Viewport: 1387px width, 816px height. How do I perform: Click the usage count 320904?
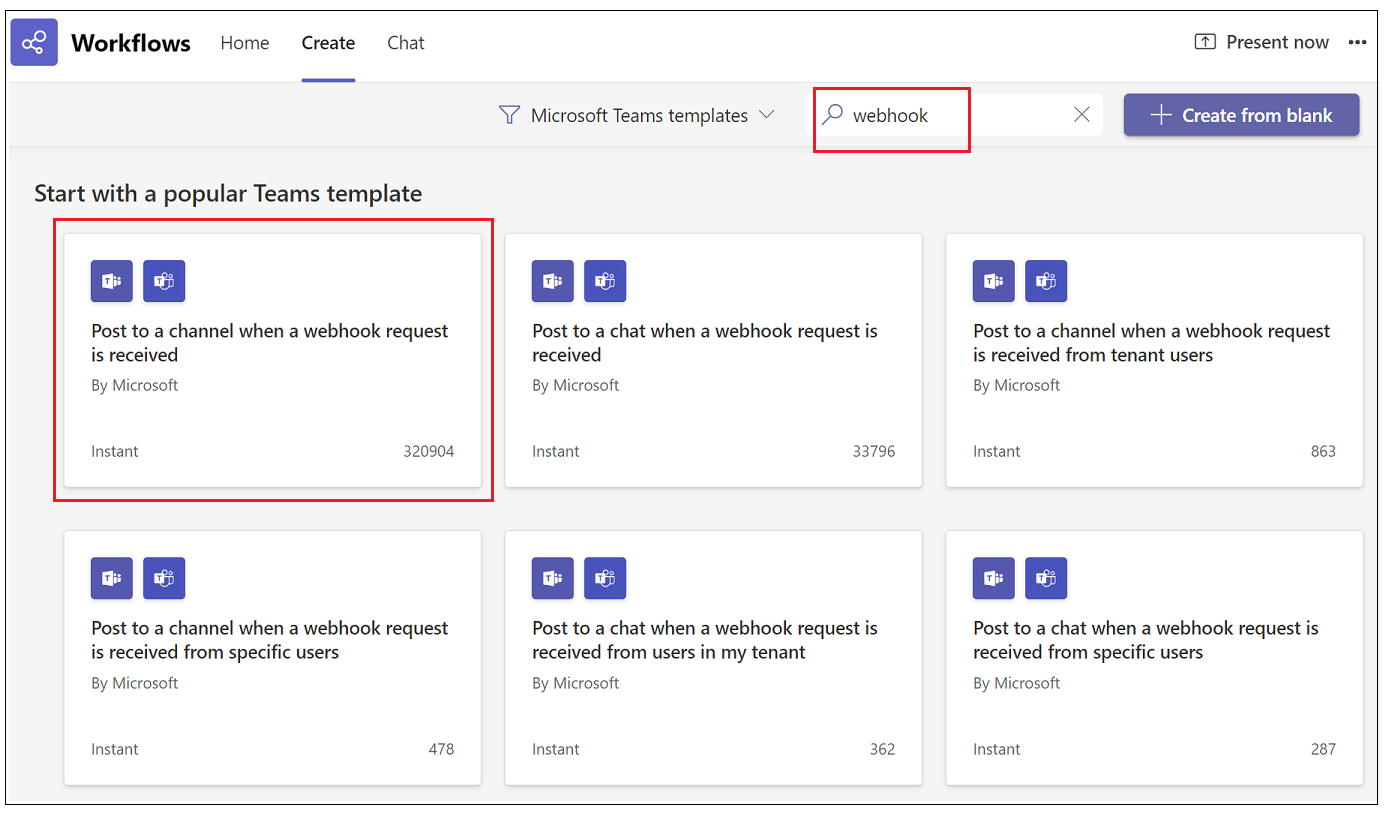point(429,451)
